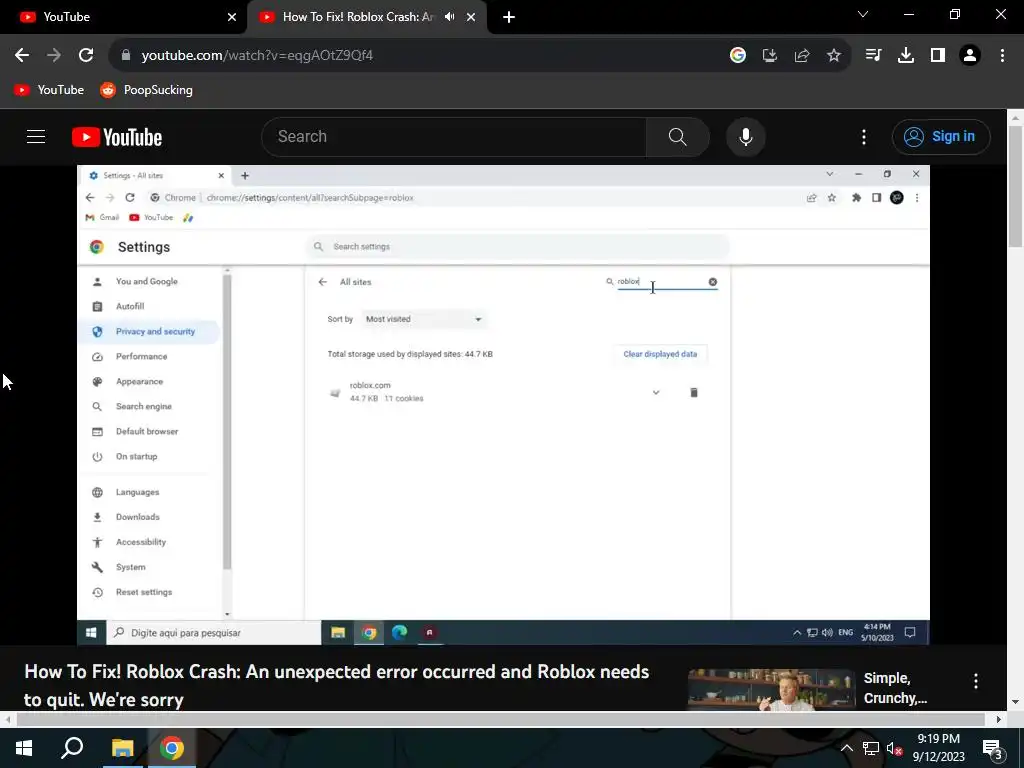
Task: Mute the tab via its speaker icon
Action: pyautogui.click(x=449, y=17)
